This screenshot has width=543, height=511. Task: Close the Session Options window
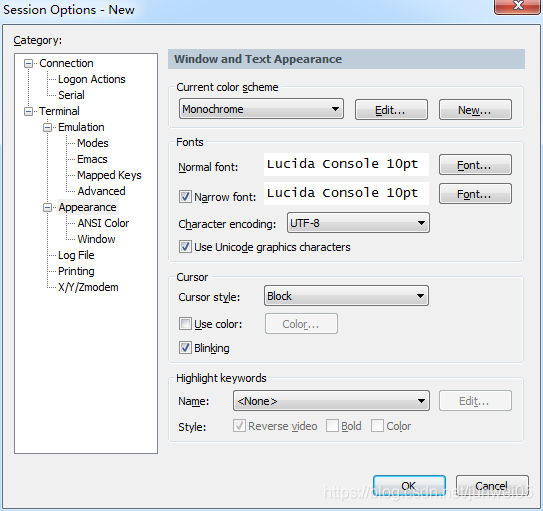coord(518,6)
